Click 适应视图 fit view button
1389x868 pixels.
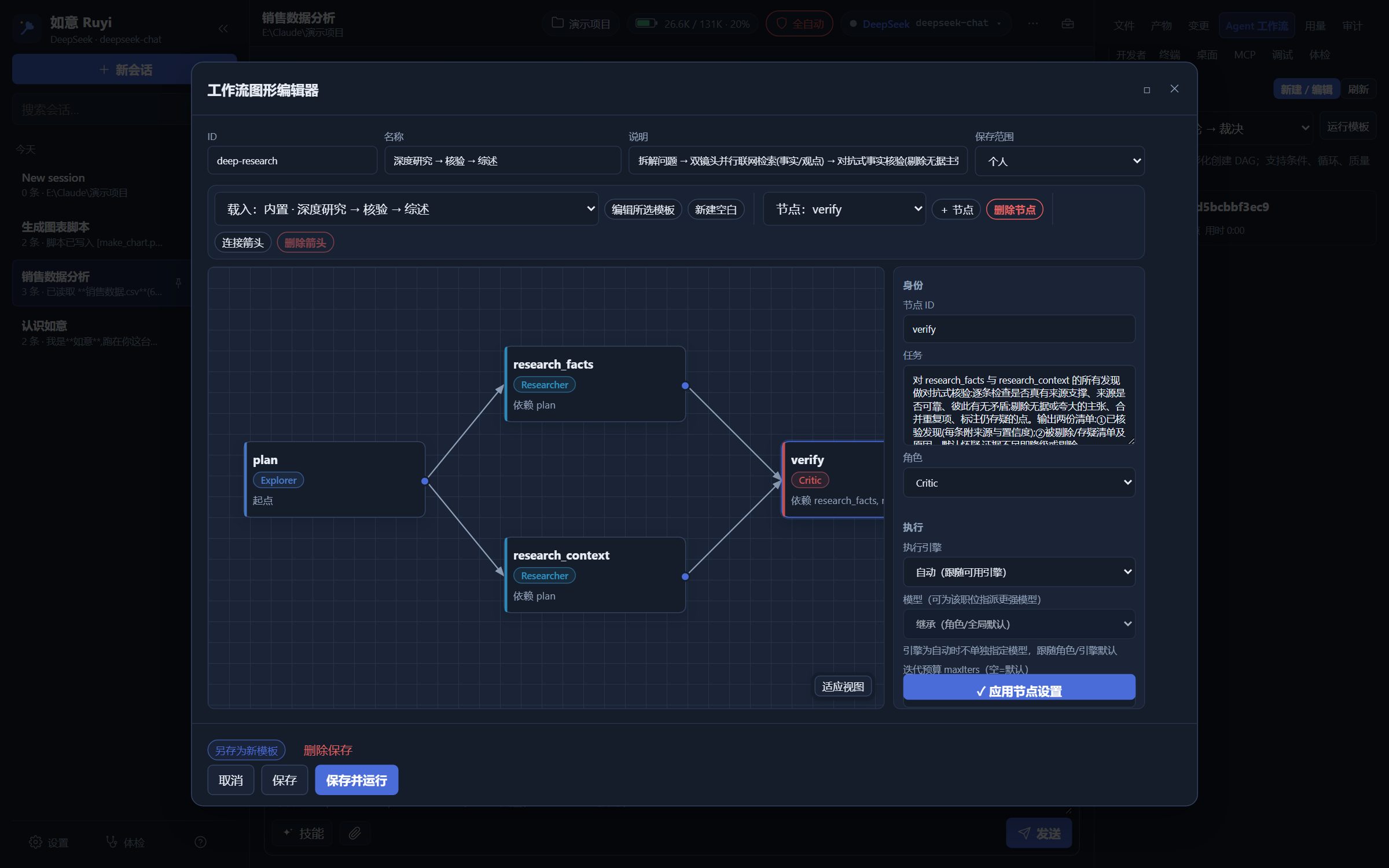[843, 687]
